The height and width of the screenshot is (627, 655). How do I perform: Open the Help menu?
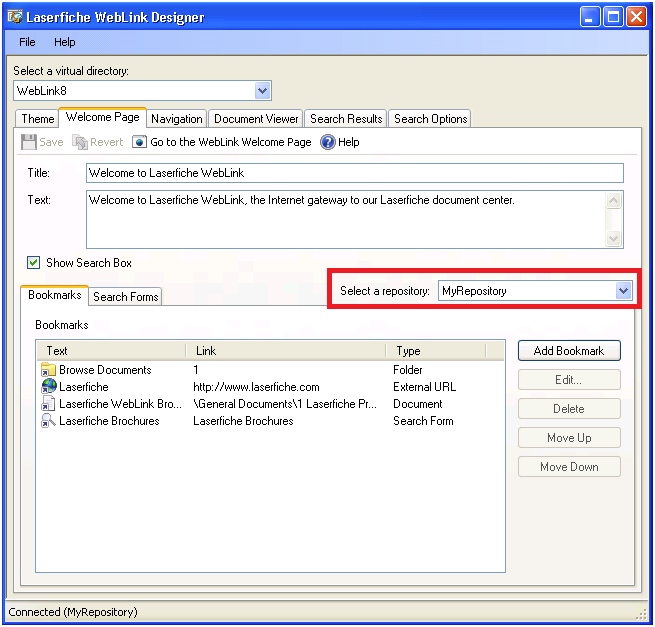click(65, 42)
